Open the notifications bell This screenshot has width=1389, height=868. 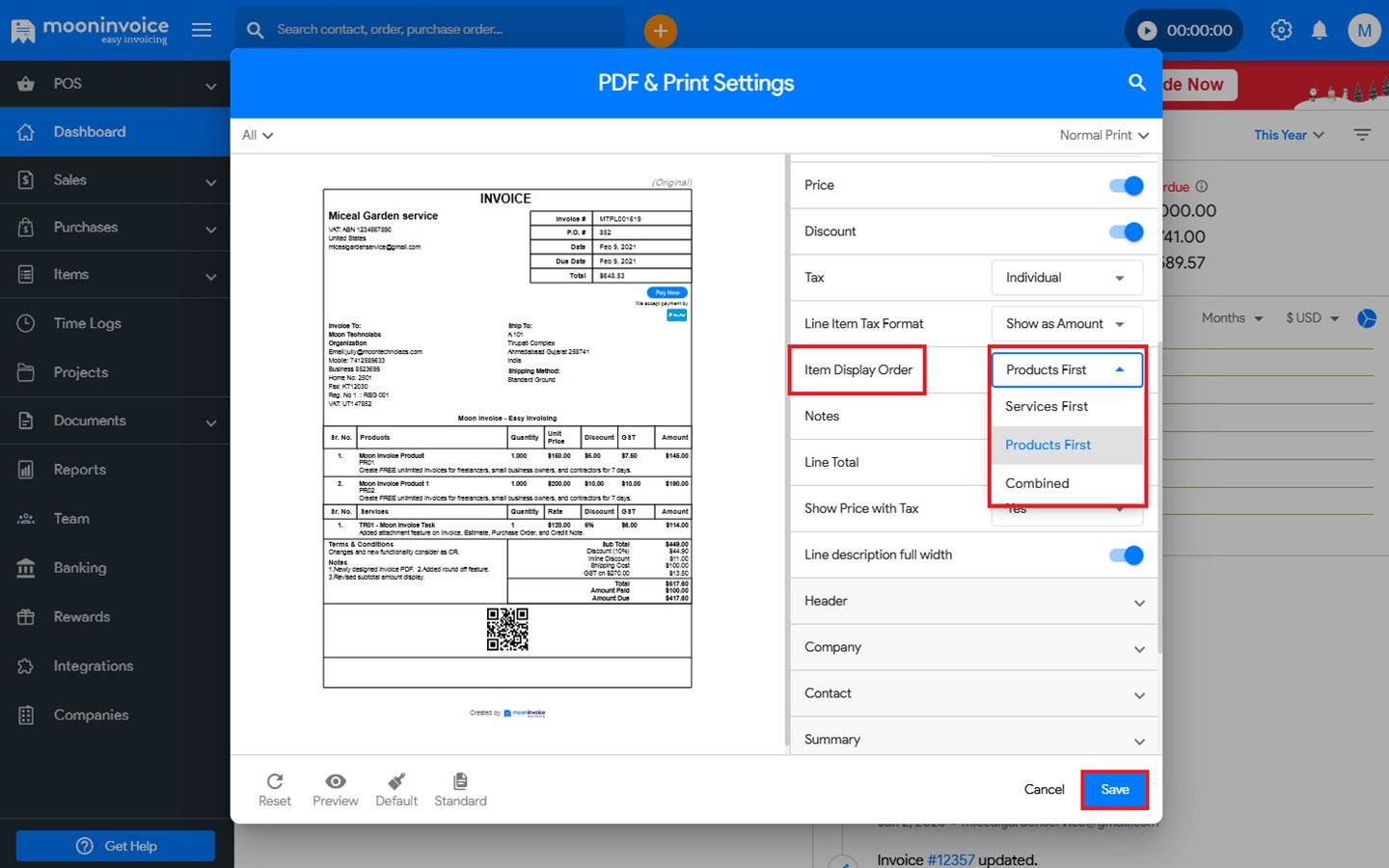(1320, 30)
